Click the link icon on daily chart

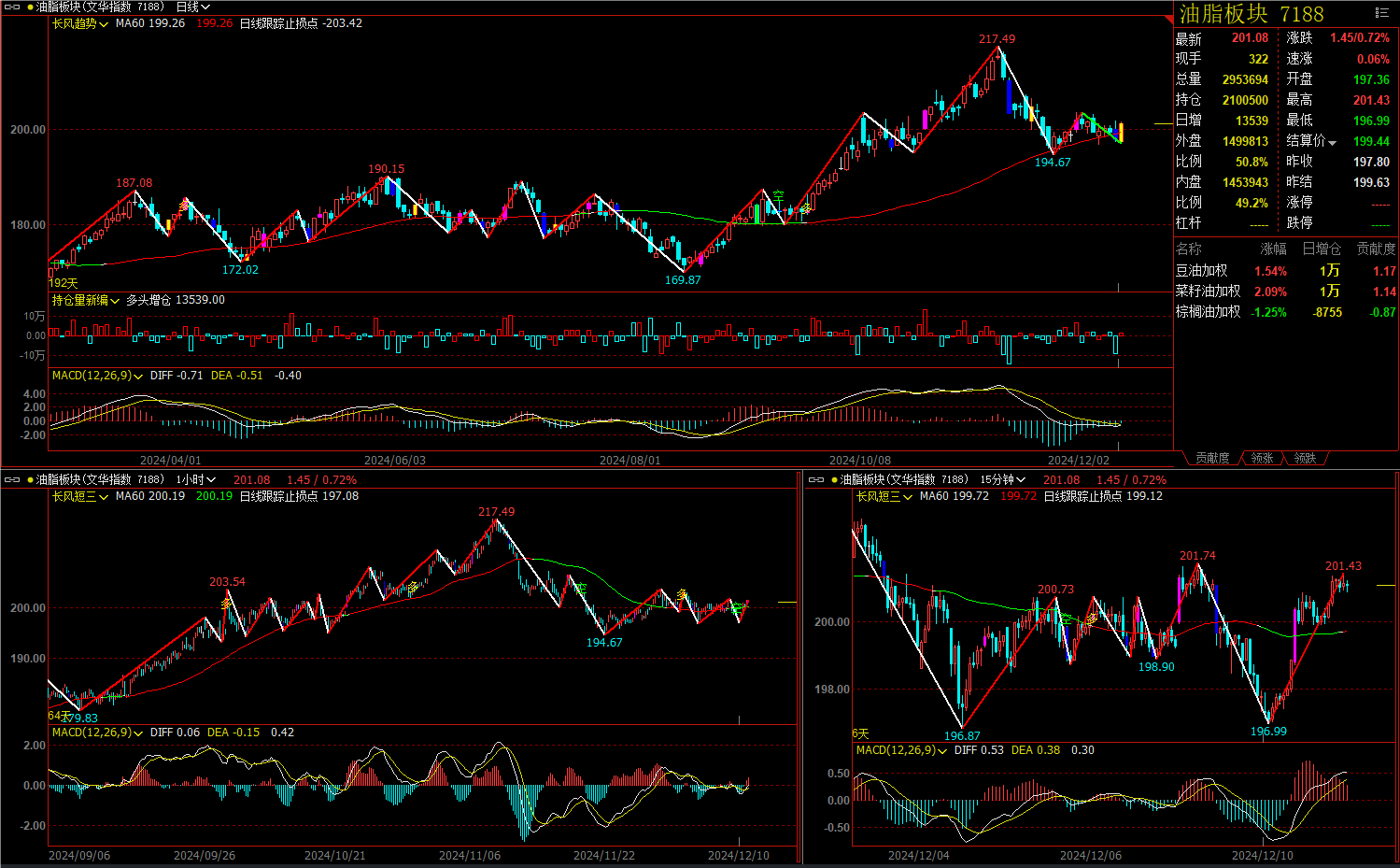(x=12, y=7)
